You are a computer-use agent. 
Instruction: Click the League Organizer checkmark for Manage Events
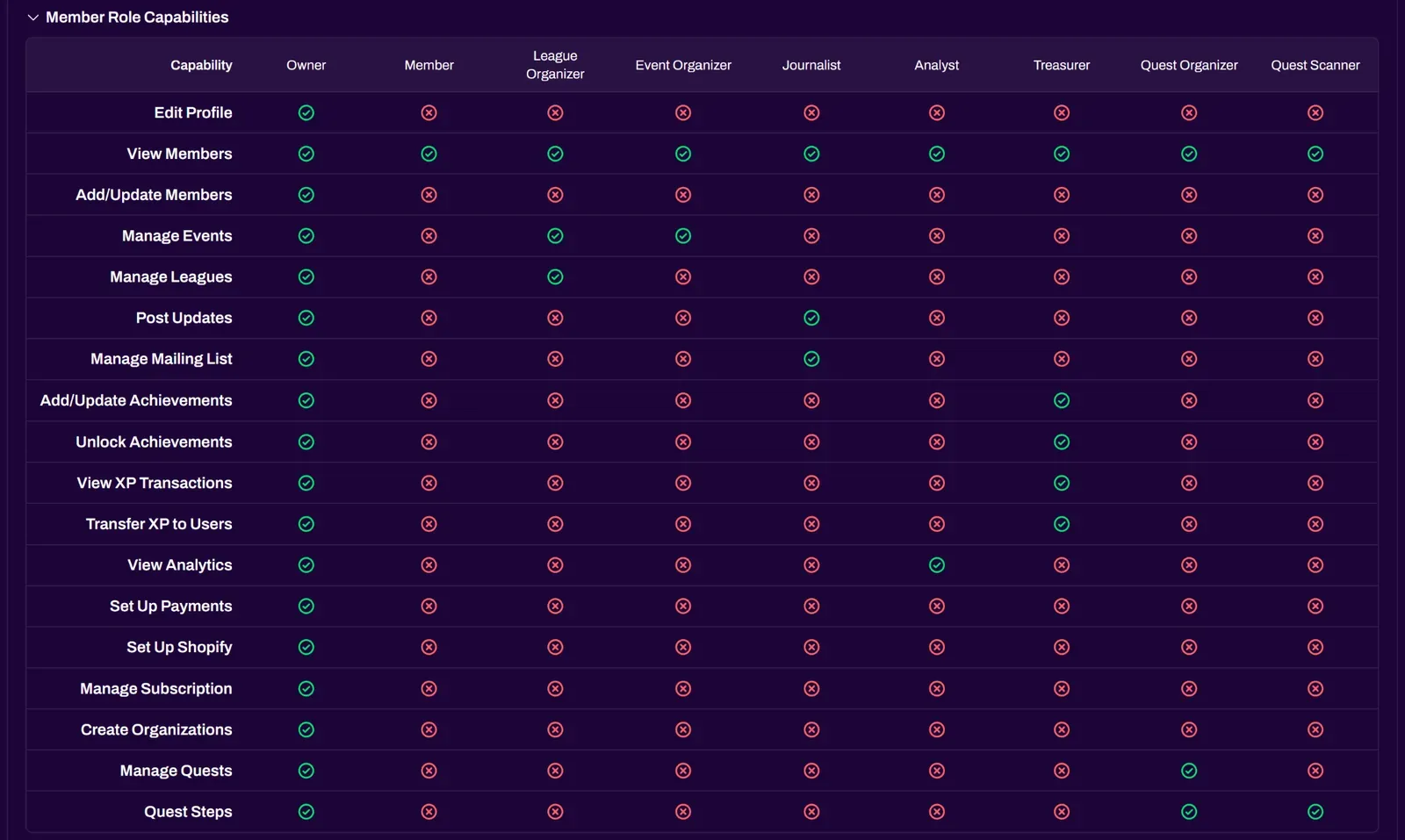coord(555,236)
